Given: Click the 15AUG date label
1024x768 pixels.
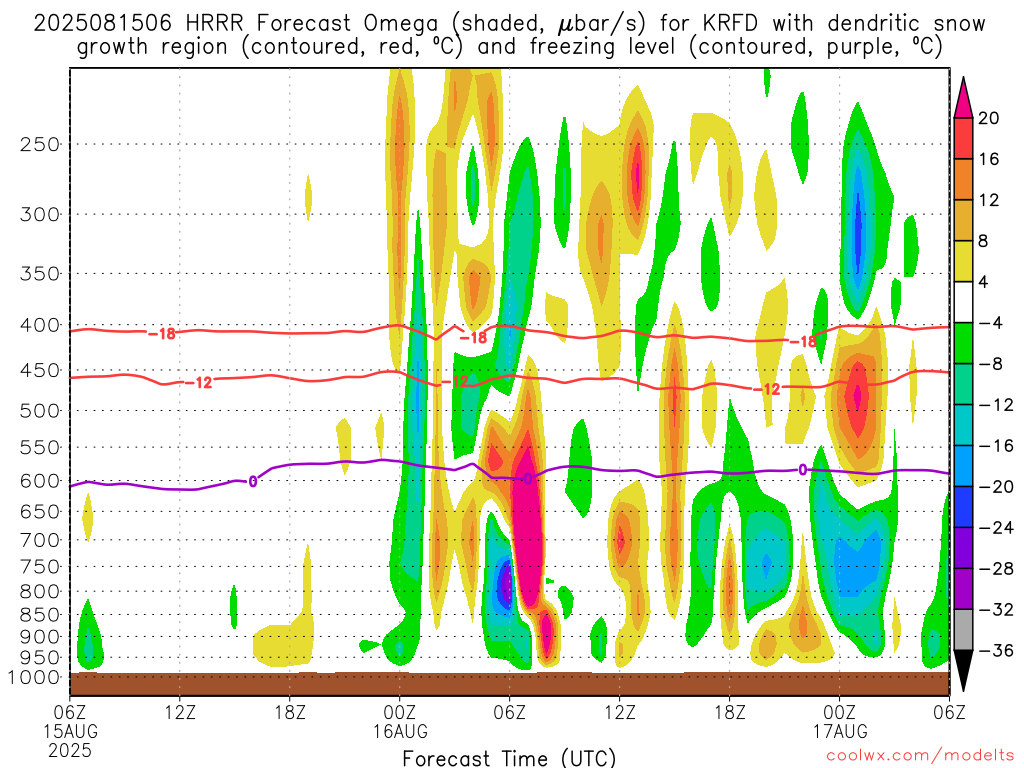Looking at the screenshot, I should 71,731.
